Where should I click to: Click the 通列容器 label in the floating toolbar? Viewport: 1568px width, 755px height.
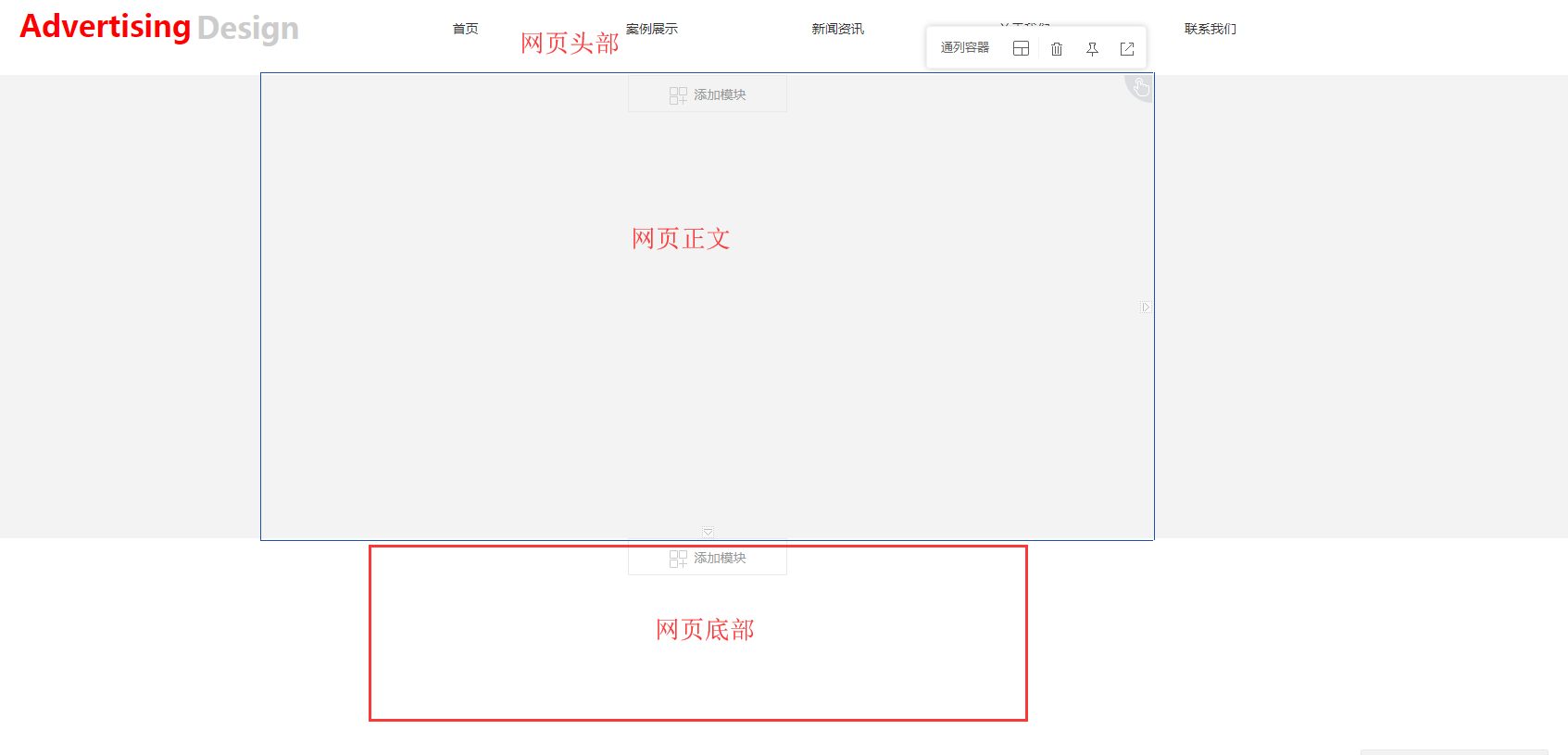tap(965, 48)
